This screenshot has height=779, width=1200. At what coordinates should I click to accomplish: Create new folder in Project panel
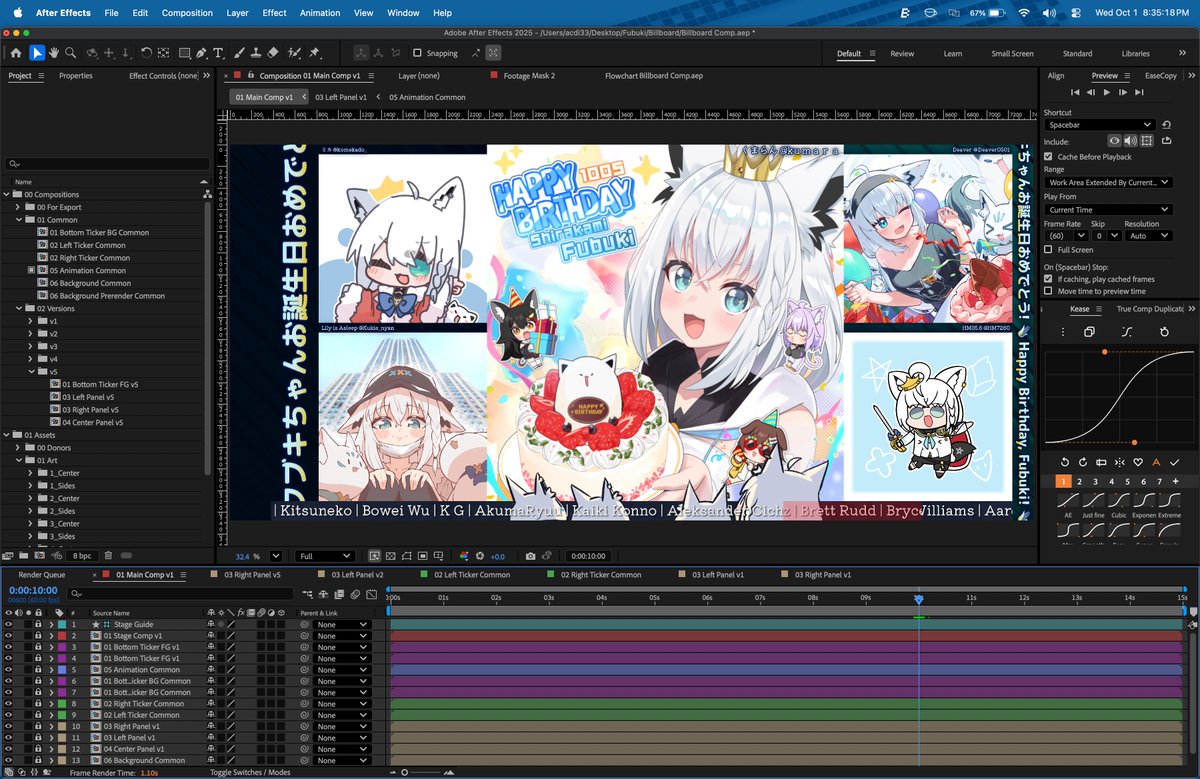coord(25,555)
